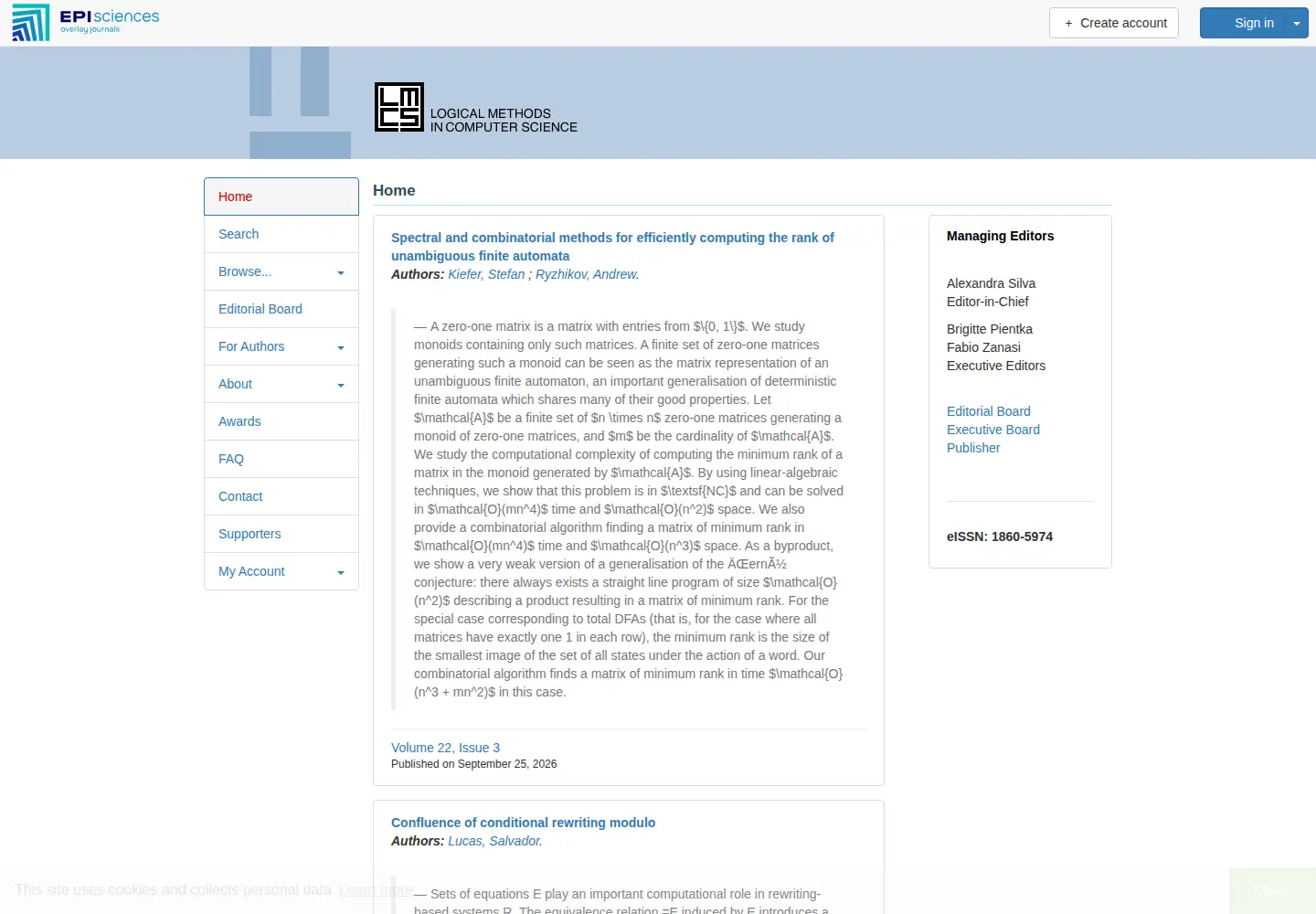
Task: Expand the Sign in dropdown caret
Action: (1297, 23)
